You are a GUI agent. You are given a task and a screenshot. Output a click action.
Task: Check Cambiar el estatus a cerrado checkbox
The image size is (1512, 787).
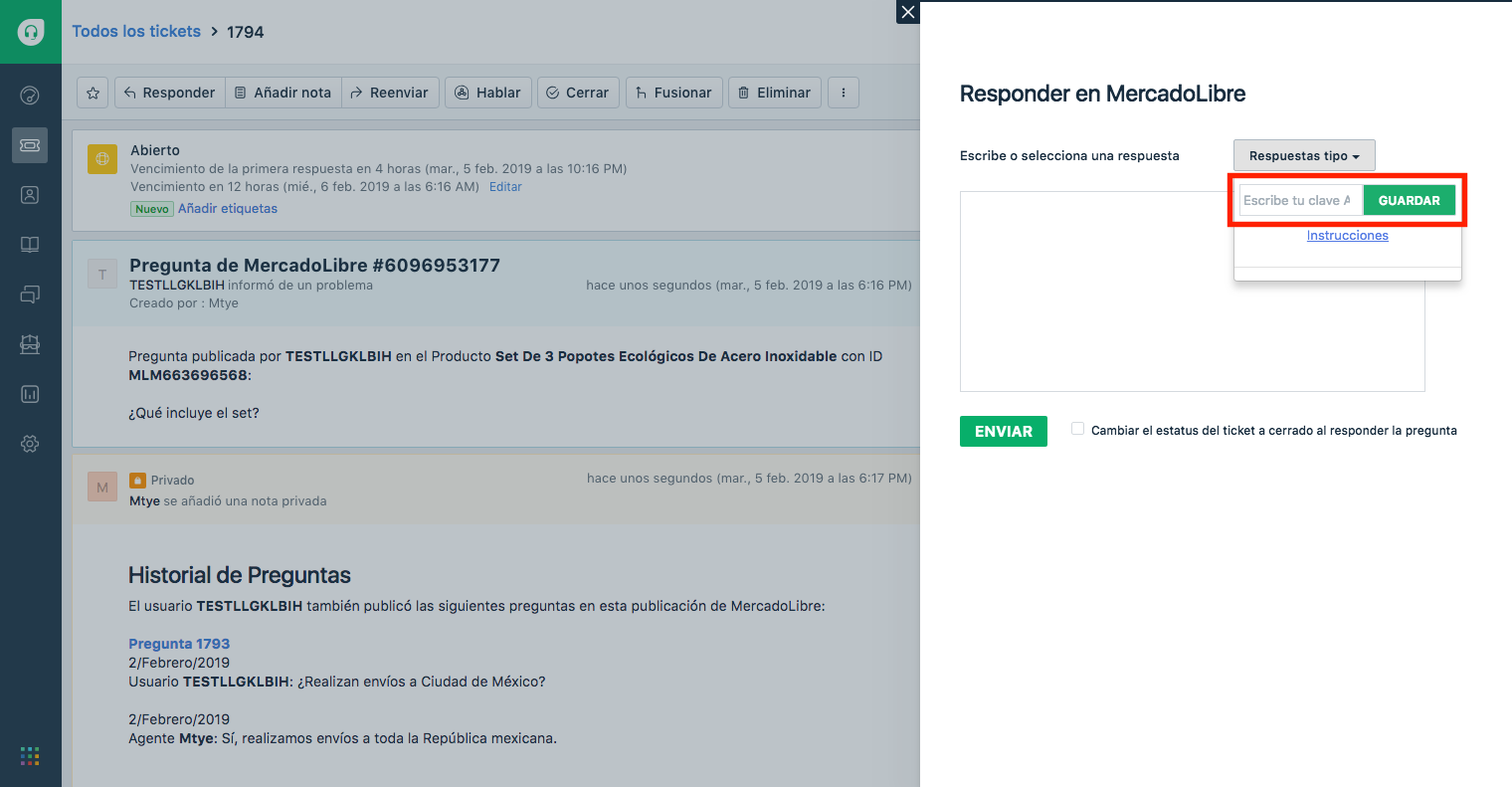tap(1077, 429)
